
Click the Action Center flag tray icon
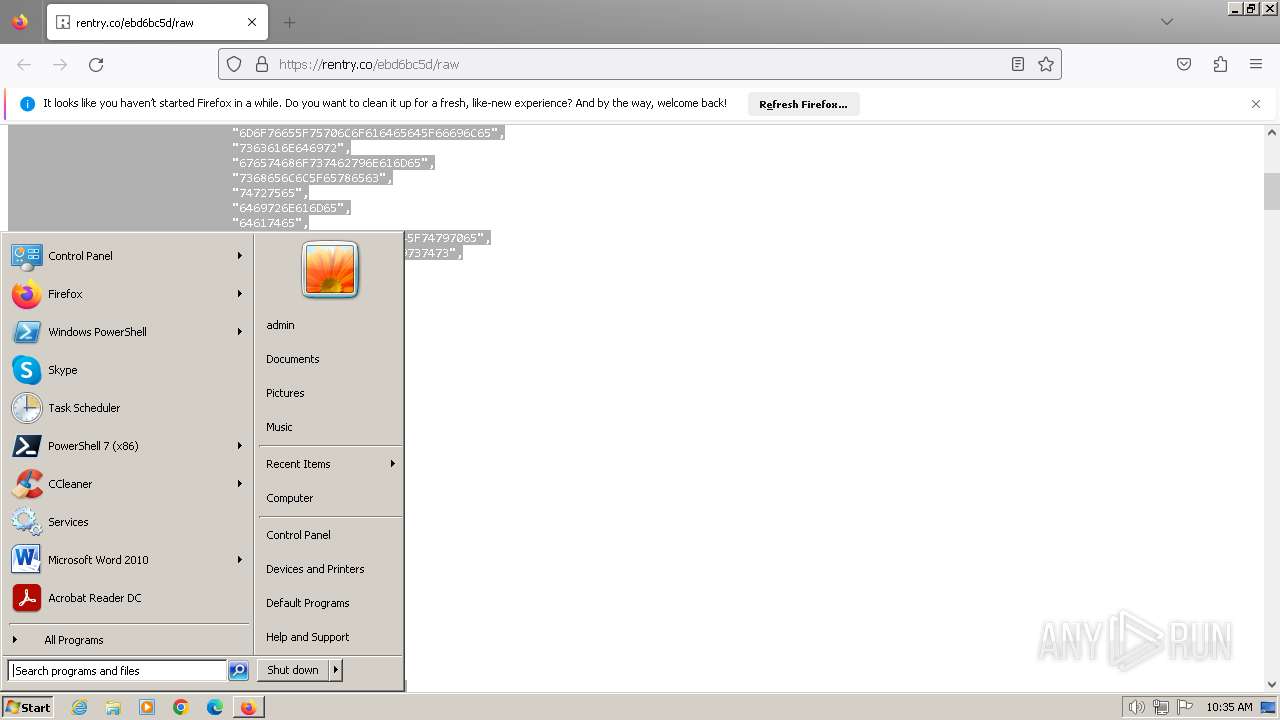pos(1185,707)
